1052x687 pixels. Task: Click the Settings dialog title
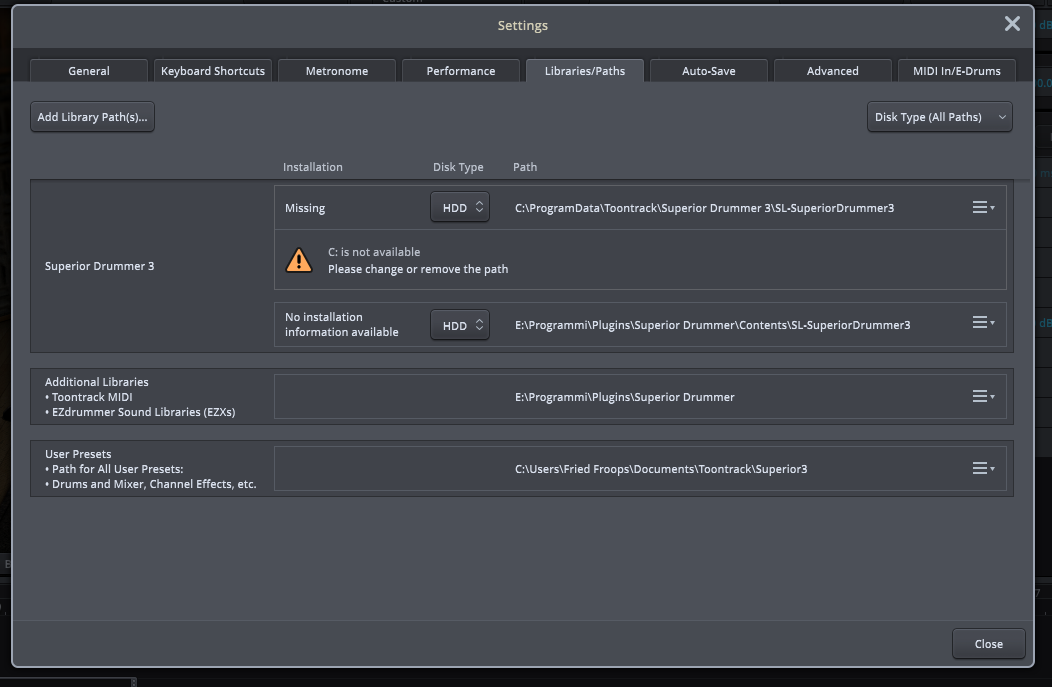pyautogui.click(x=523, y=25)
